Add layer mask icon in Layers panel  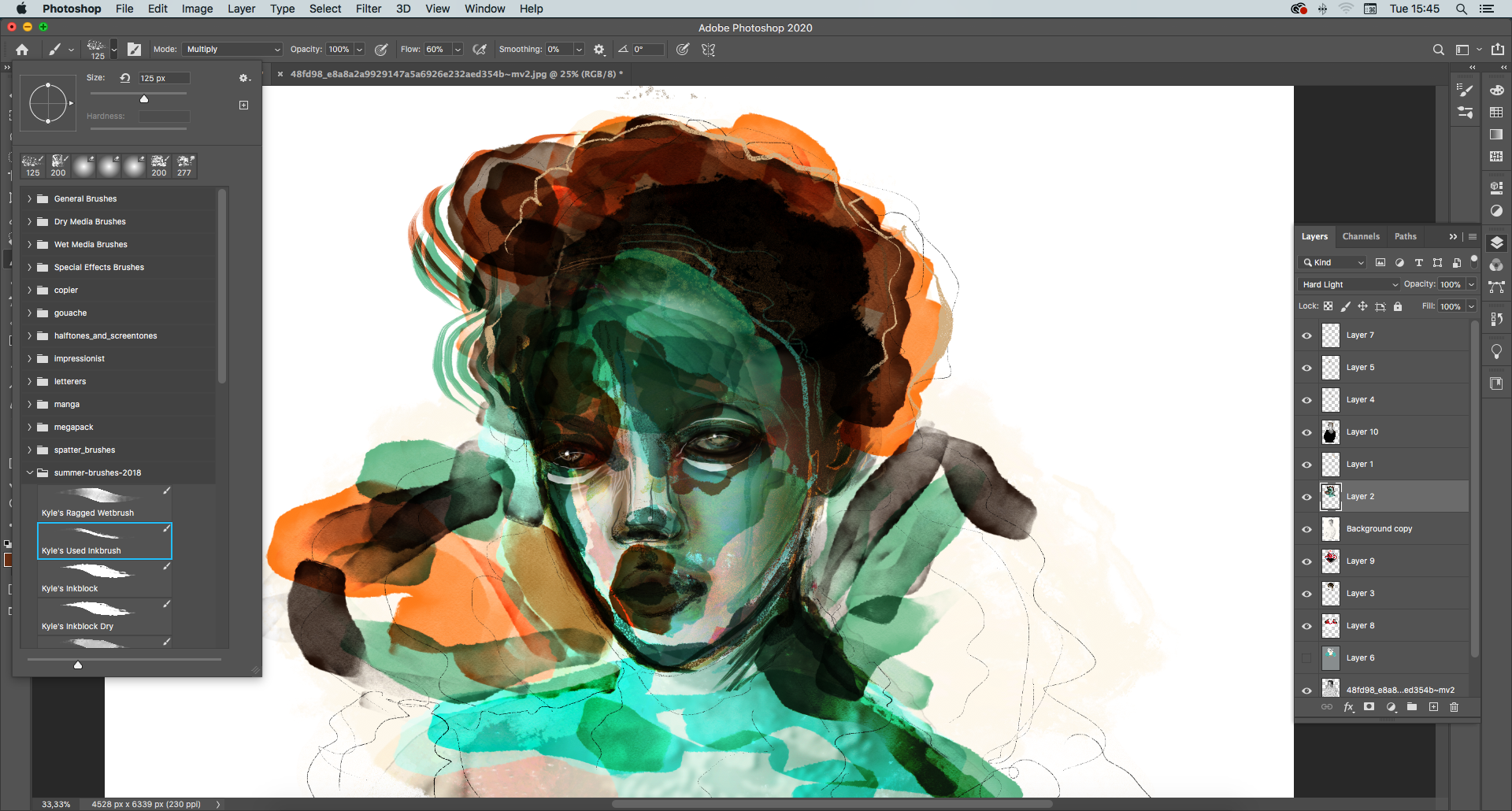click(x=1369, y=707)
